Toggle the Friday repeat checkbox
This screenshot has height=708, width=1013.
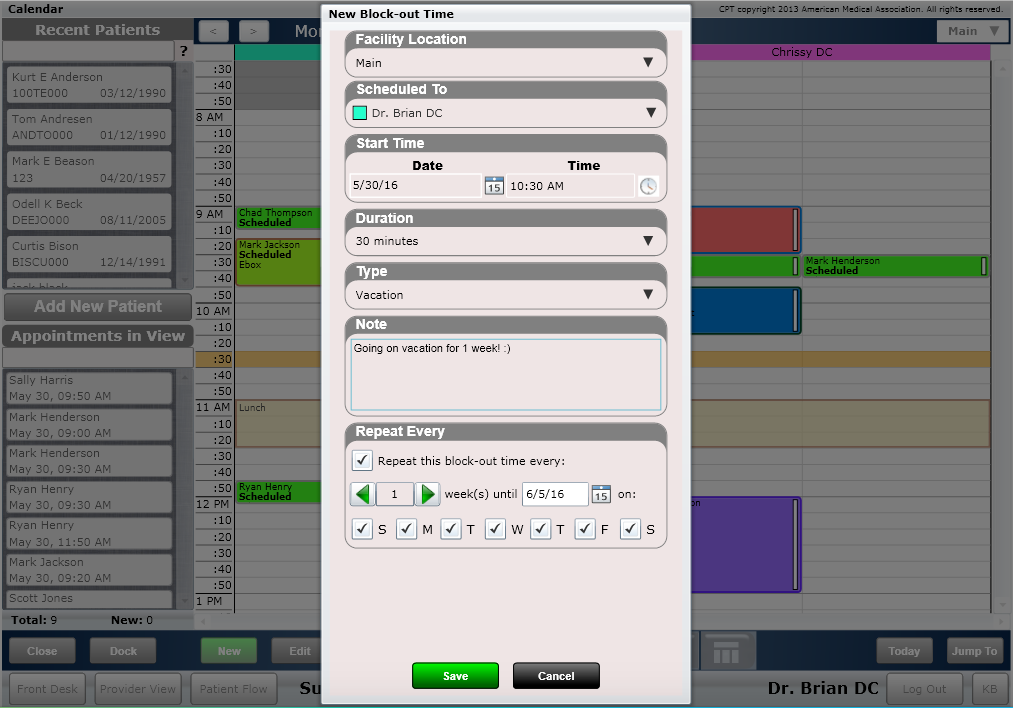click(584, 530)
